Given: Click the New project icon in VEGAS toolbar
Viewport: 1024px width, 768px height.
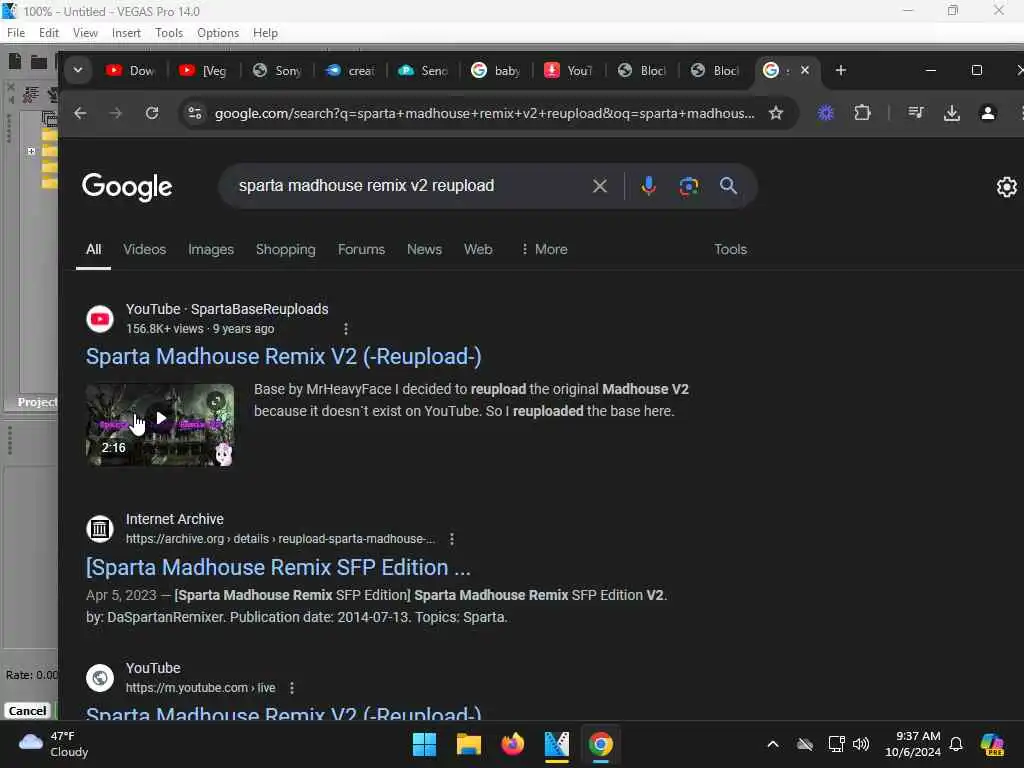Looking at the screenshot, I should click(x=14, y=61).
